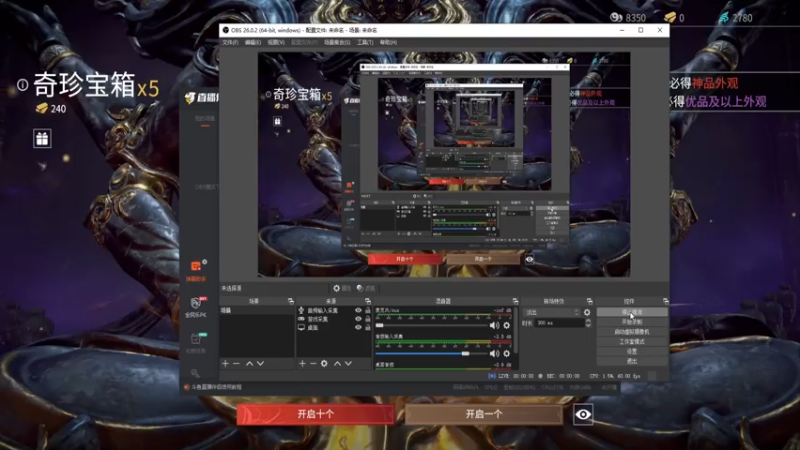This screenshot has width=800, height=450.
Task: Click the transition duration stepper arrows
Action: (588, 323)
